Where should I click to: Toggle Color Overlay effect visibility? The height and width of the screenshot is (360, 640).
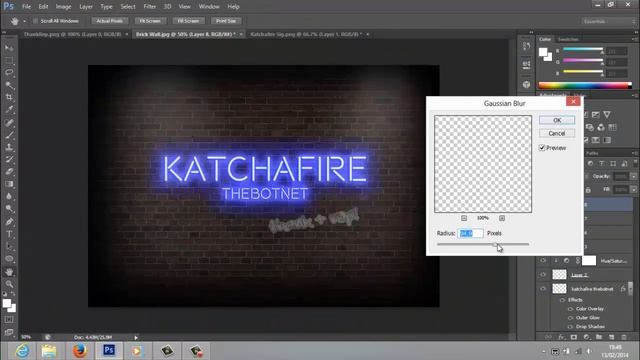pos(571,309)
